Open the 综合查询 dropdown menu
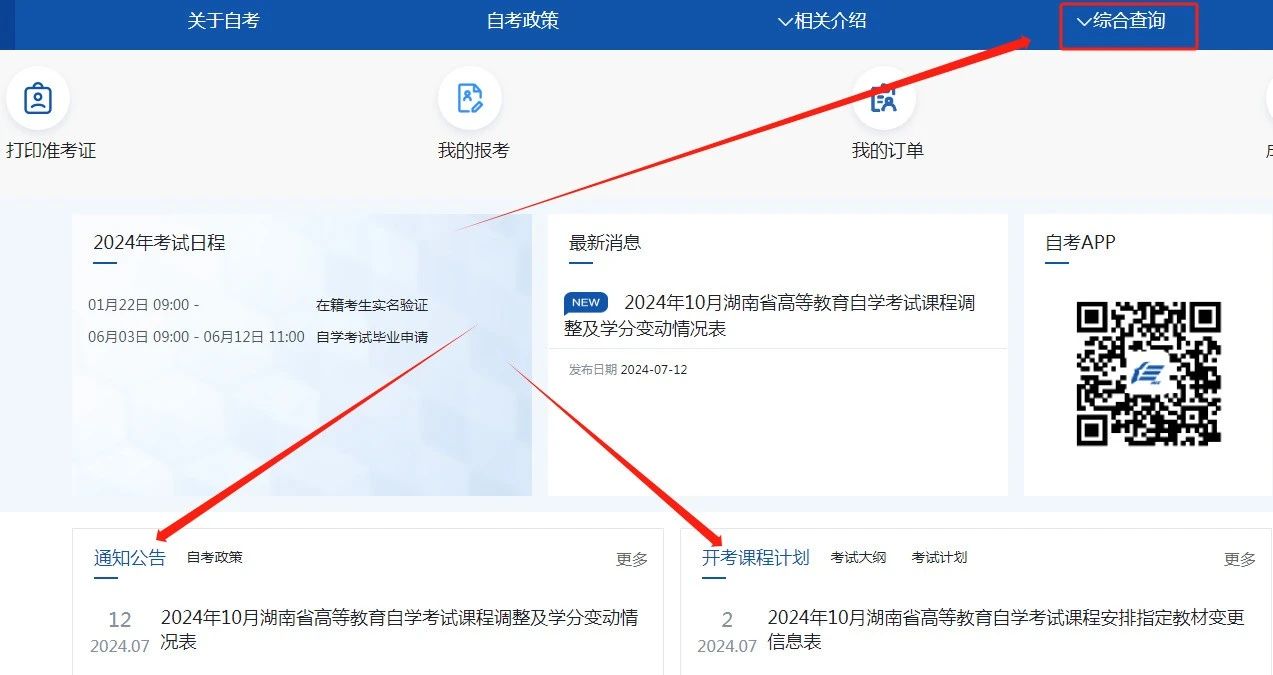The width and height of the screenshot is (1273, 675). pyautogui.click(x=1128, y=21)
